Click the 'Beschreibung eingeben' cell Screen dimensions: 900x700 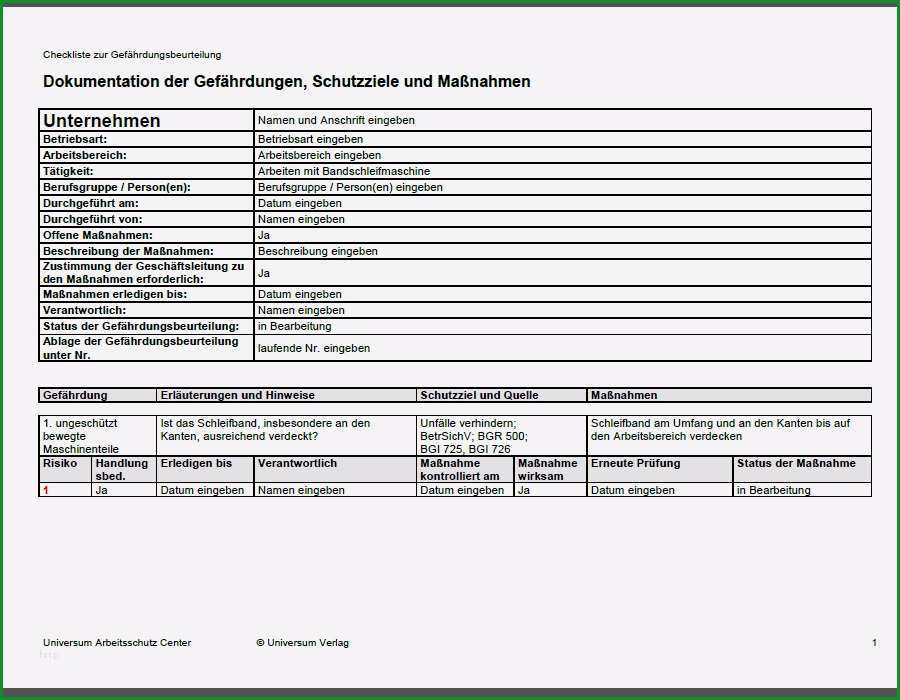[x=562, y=251]
